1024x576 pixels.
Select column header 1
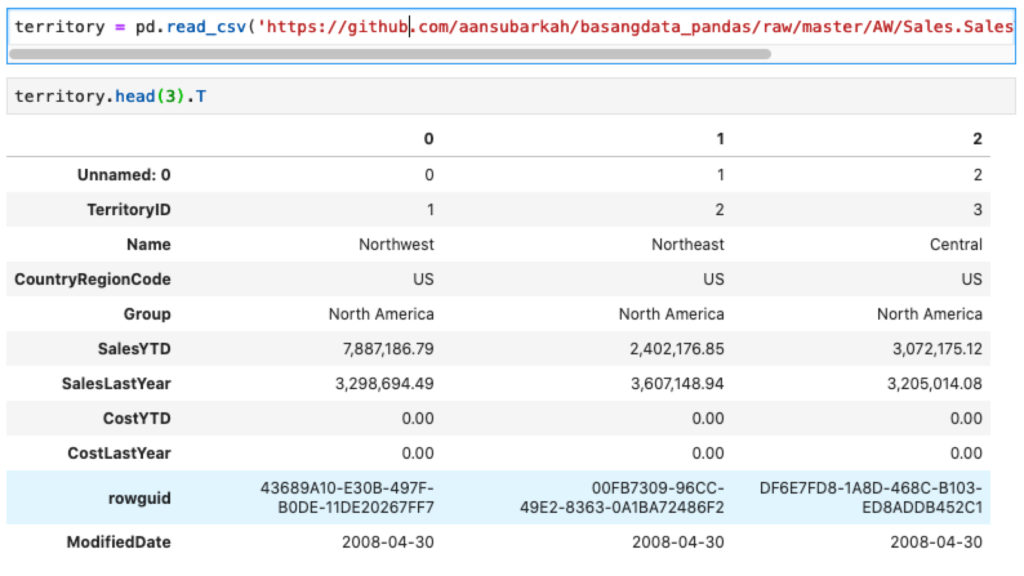pos(720,139)
